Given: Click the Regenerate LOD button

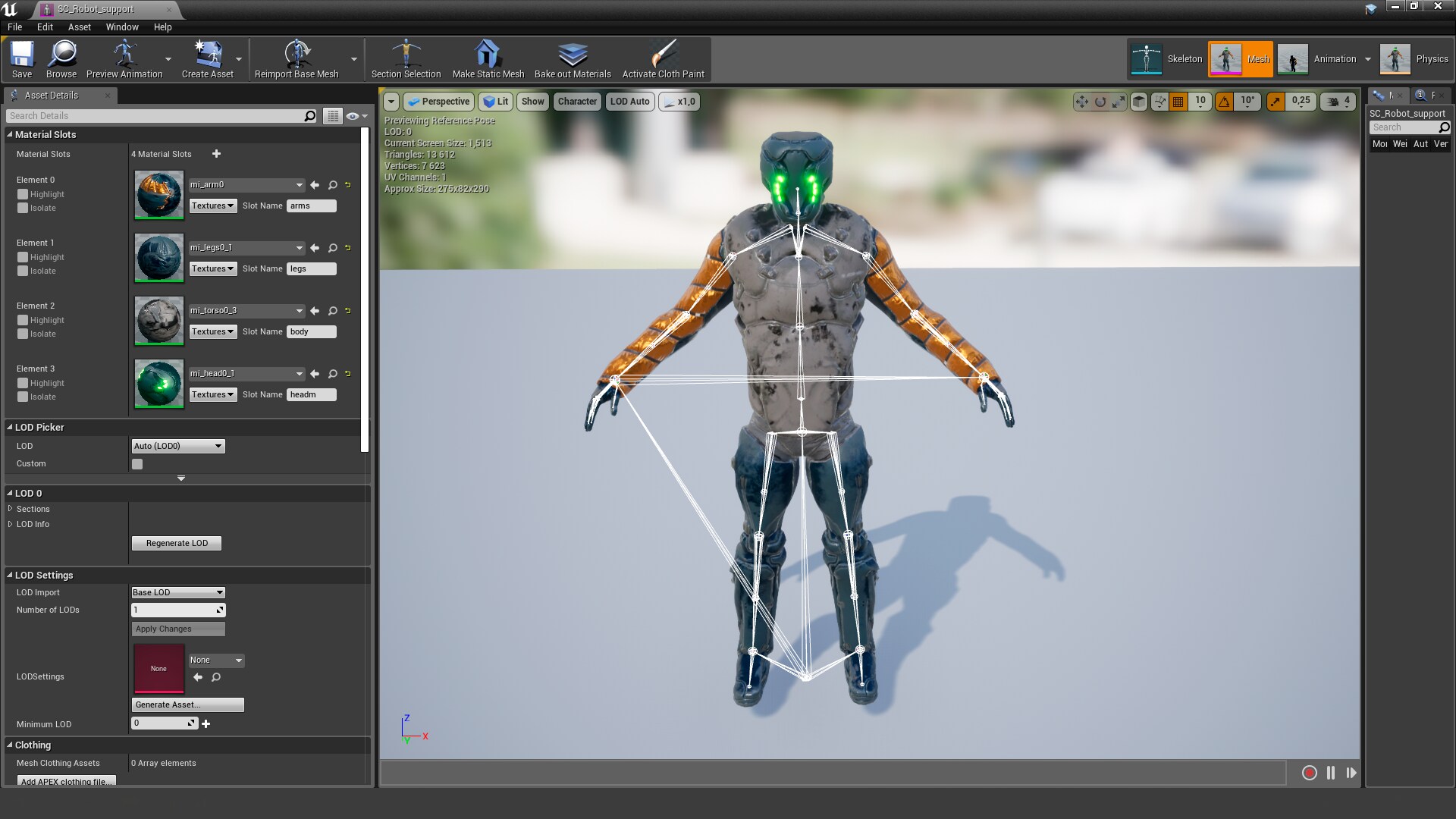Looking at the screenshot, I should [176, 543].
